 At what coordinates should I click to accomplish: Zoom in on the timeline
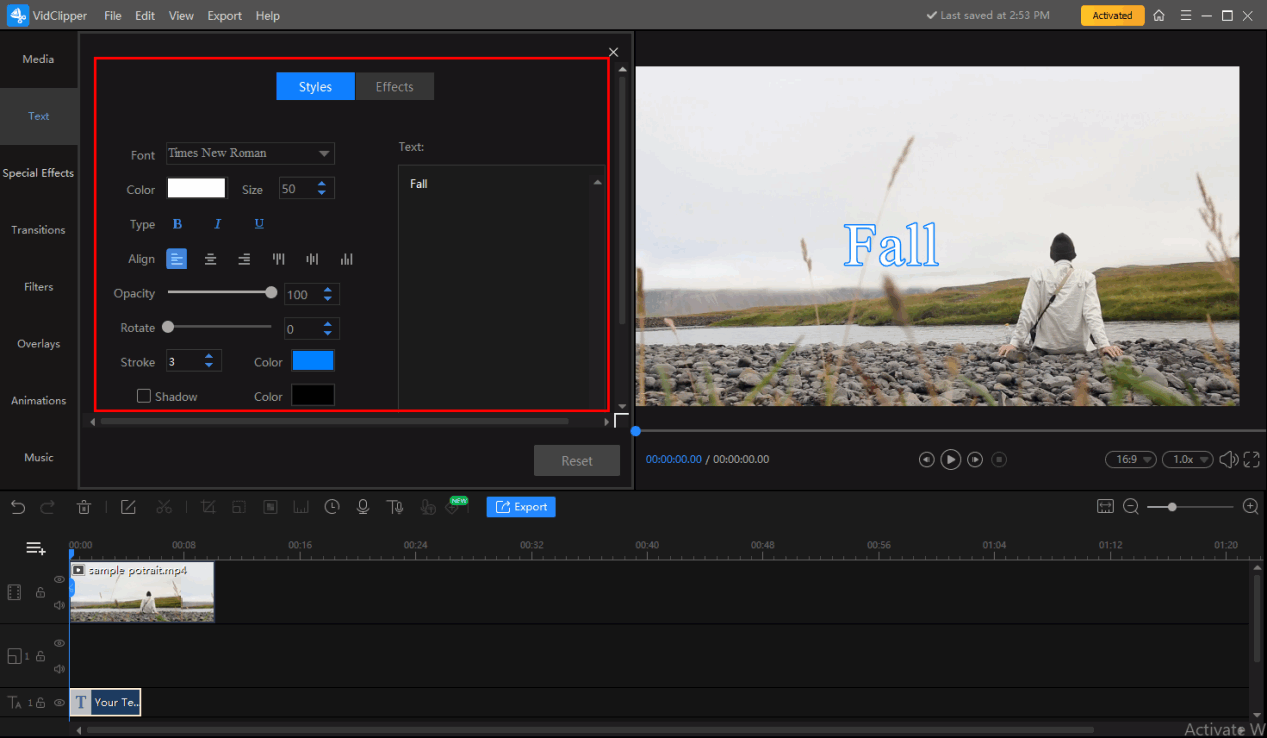(1250, 507)
